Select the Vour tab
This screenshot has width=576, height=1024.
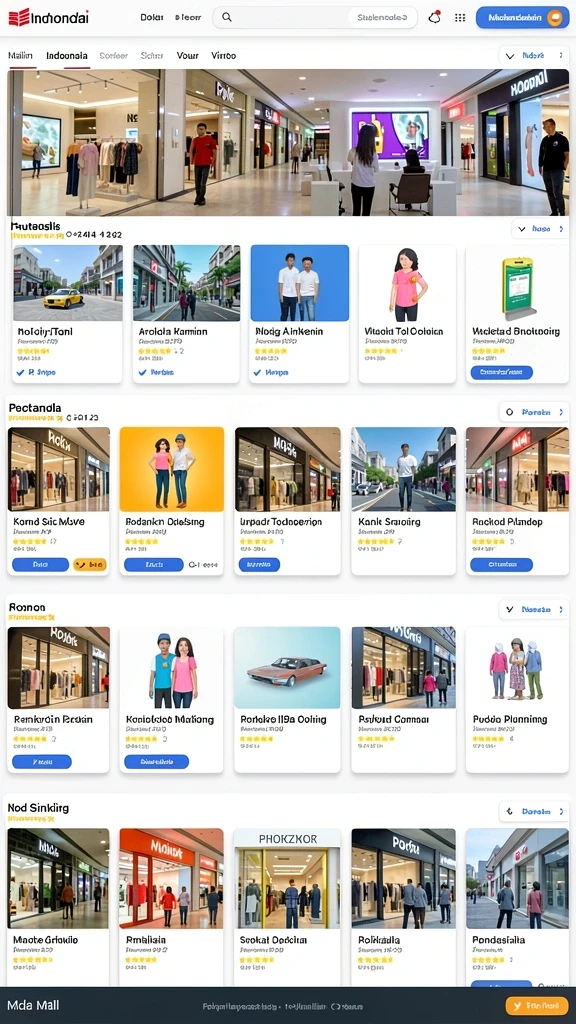(x=187, y=56)
